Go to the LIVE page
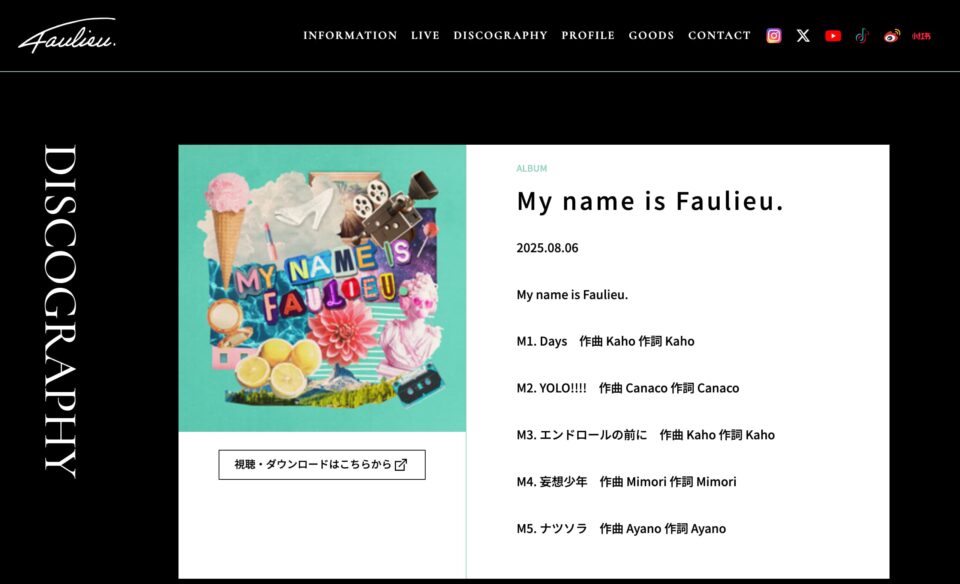 425,35
